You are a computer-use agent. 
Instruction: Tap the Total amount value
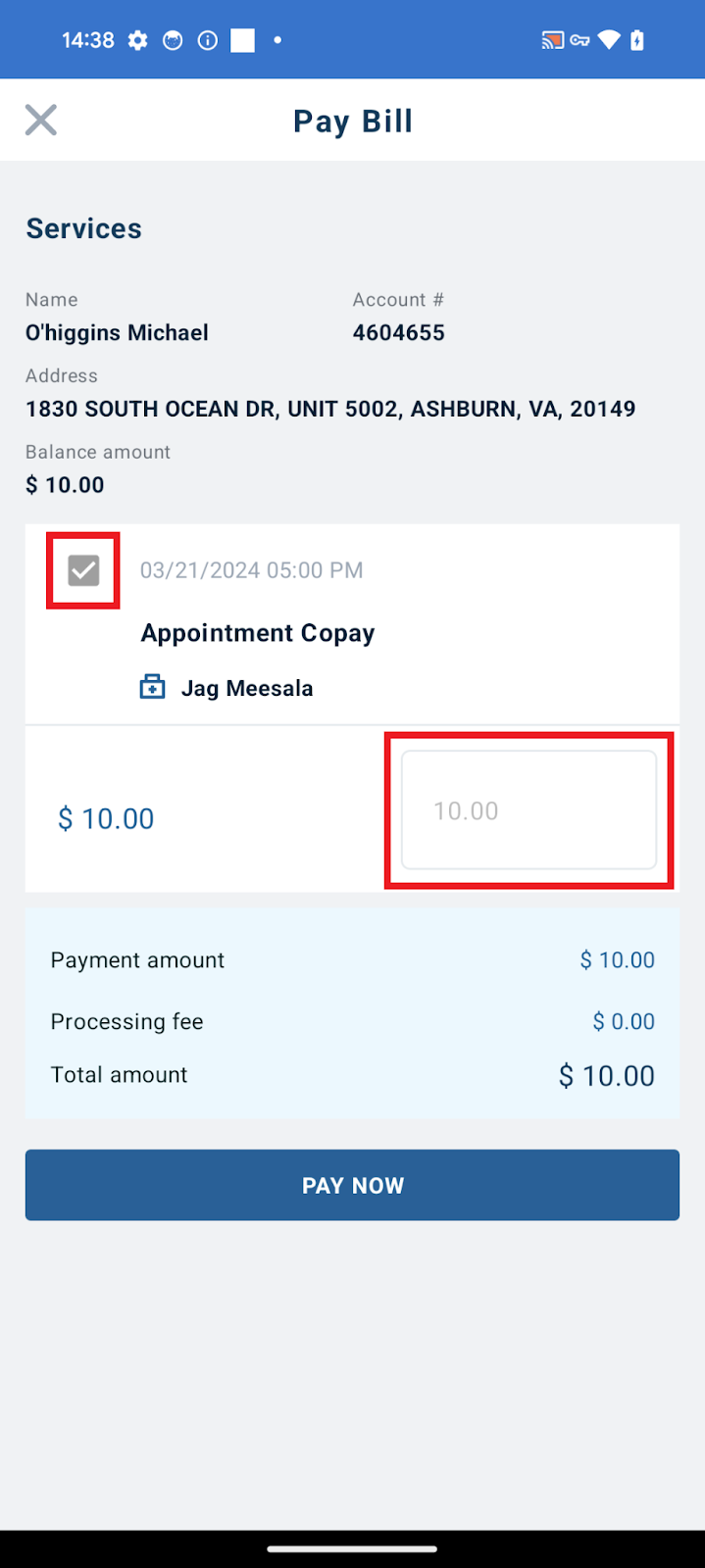tap(607, 1075)
